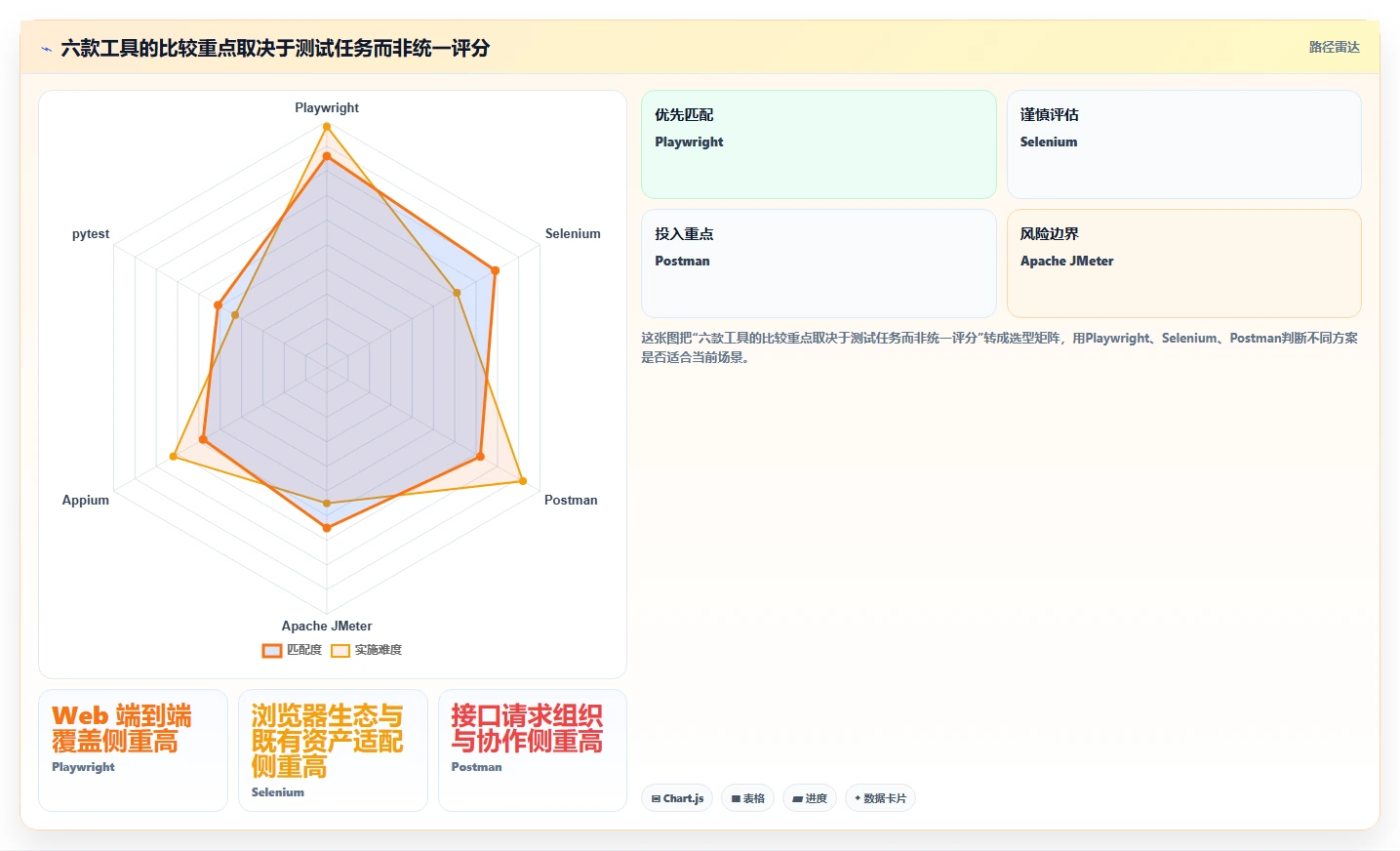Click the description paragraph beginning 这张图把
This screenshot has height=851, width=1400.
tap(1000, 347)
